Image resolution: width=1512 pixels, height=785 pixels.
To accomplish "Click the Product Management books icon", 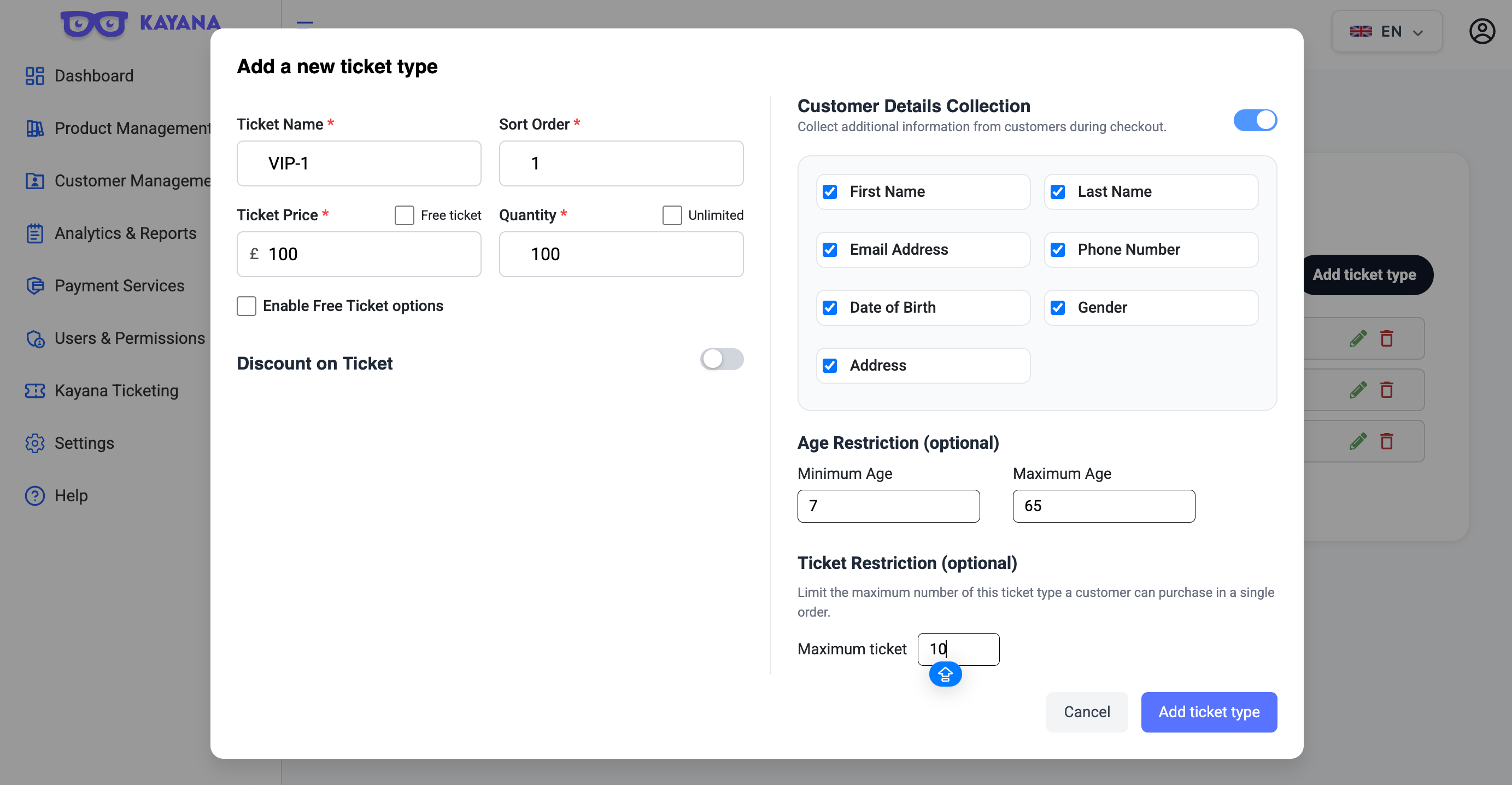I will (34, 128).
